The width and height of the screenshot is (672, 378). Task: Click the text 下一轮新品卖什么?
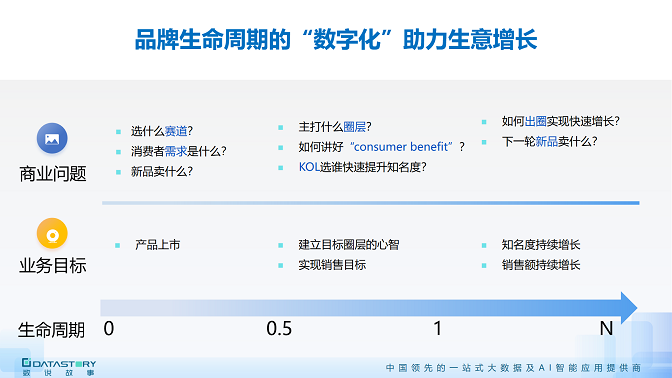click(x=549, y=141)
